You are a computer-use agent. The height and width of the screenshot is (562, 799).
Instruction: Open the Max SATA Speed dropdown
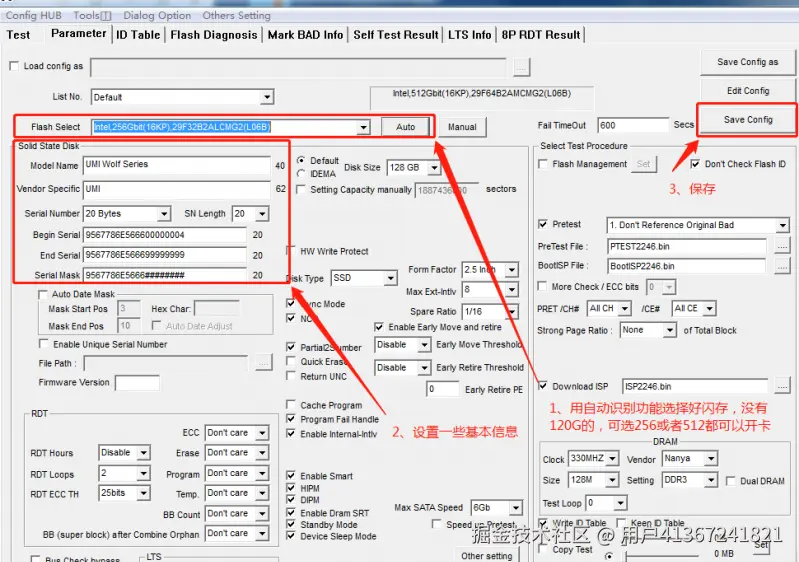pos(516,507)
